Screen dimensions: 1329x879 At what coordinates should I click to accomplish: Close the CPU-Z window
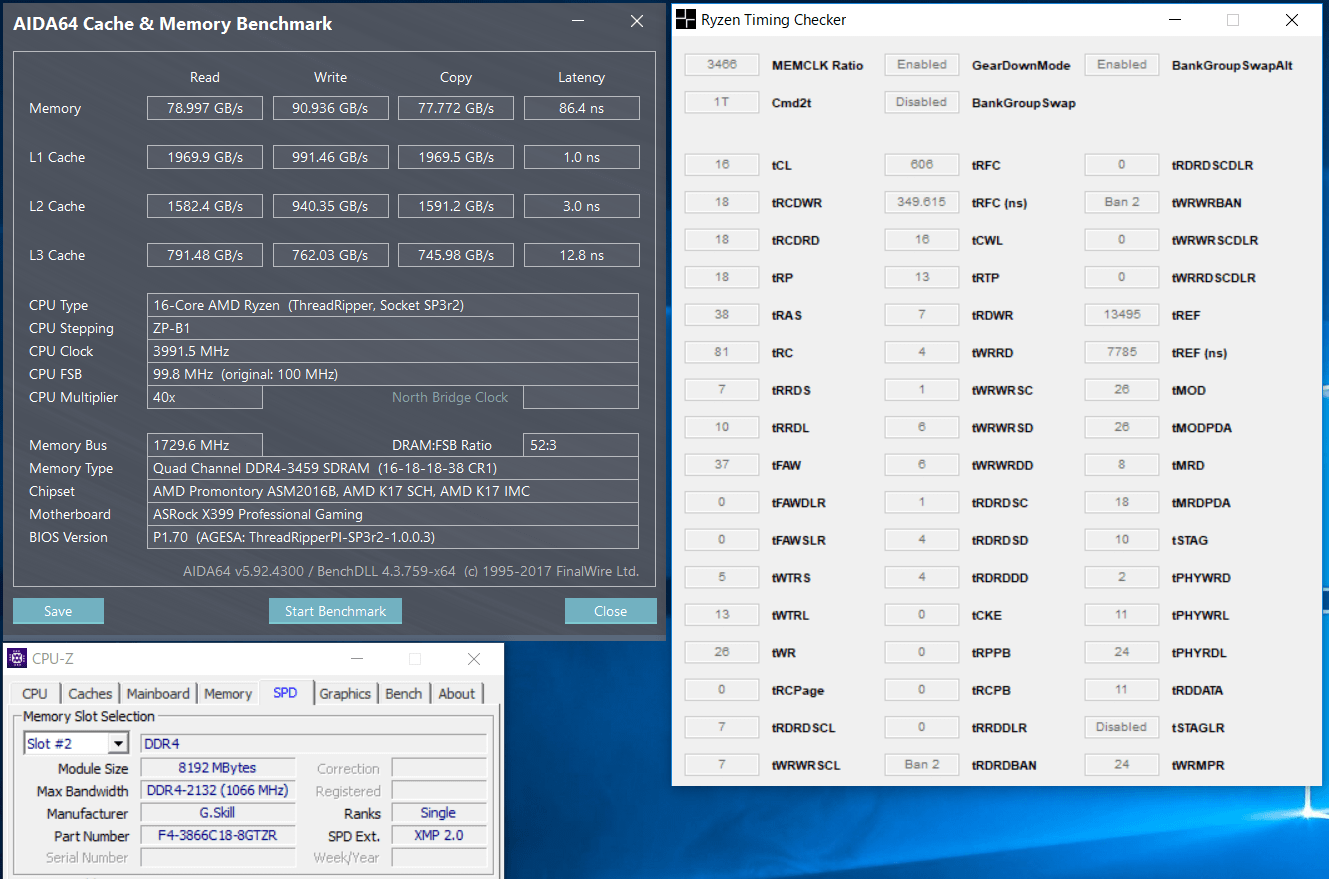click(474, 659)
